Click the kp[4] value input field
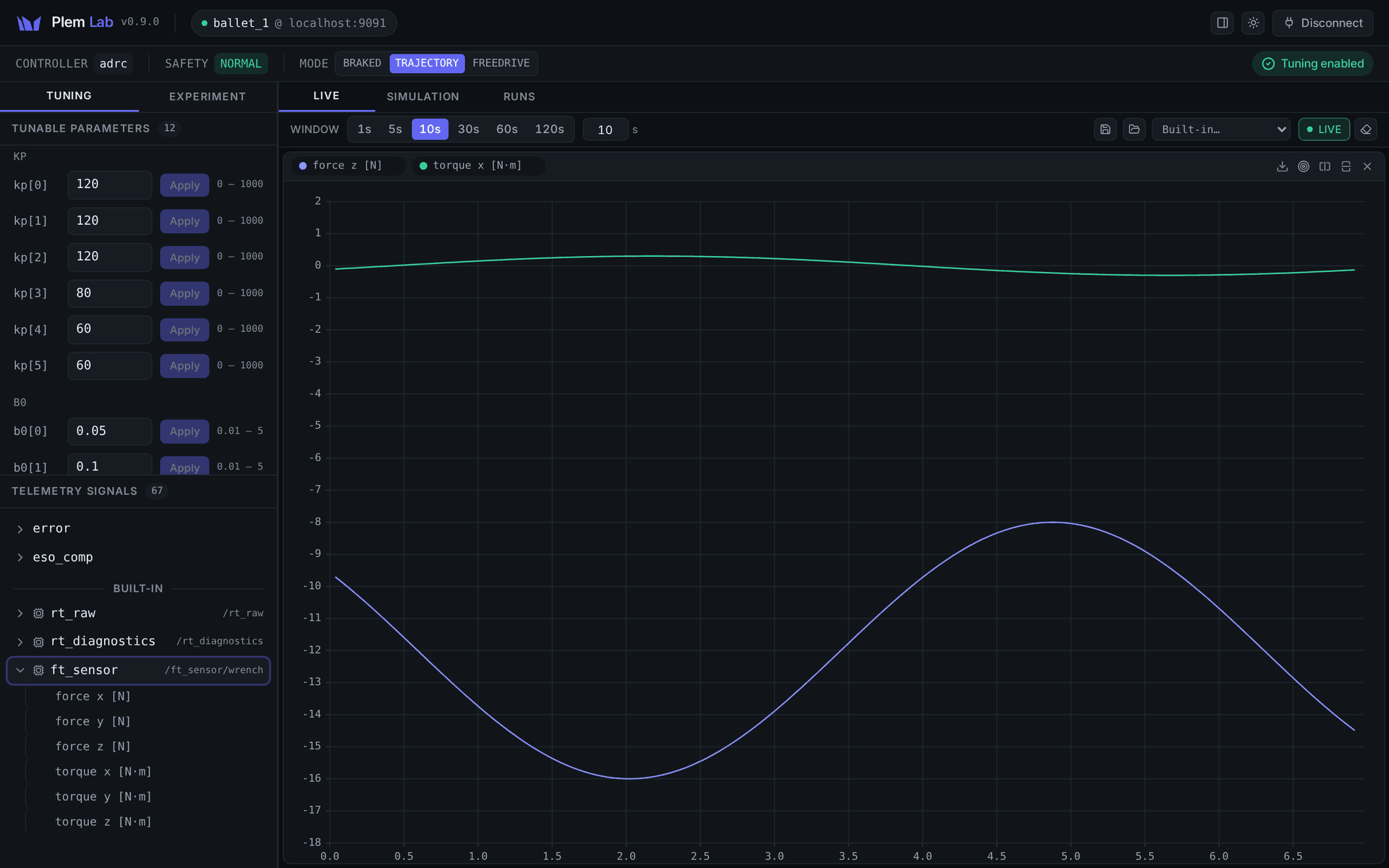The width and height of the screenshot is (1389, 868). click(x=110, y=330)
